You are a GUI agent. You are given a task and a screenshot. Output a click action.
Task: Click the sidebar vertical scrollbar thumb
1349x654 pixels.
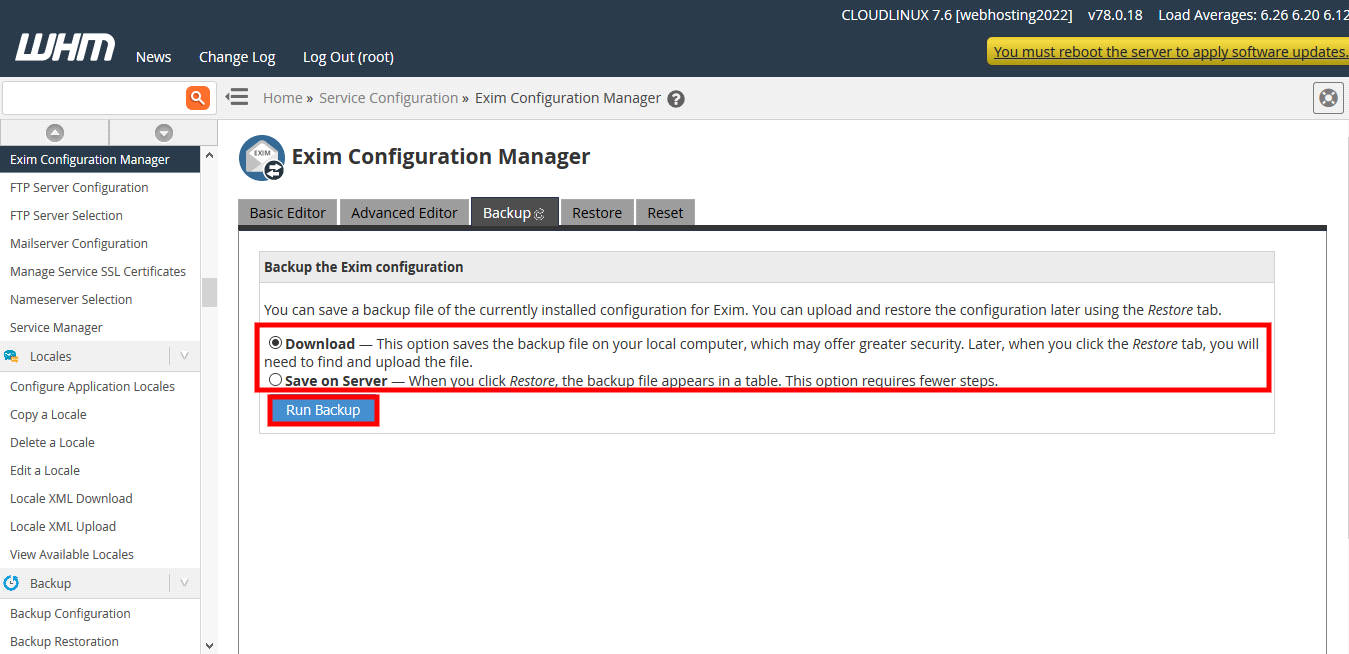tap(209, 292)
